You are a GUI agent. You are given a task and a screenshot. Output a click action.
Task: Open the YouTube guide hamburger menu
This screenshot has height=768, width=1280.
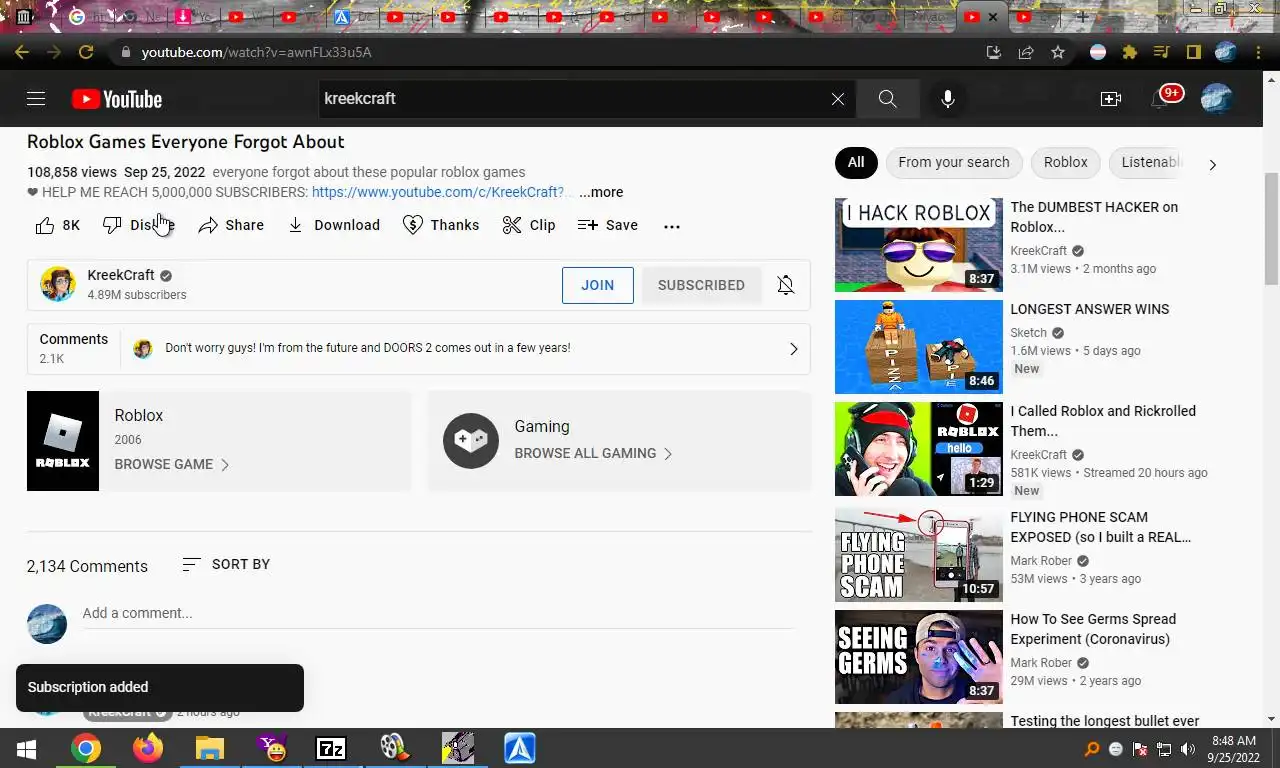point(36,99)
